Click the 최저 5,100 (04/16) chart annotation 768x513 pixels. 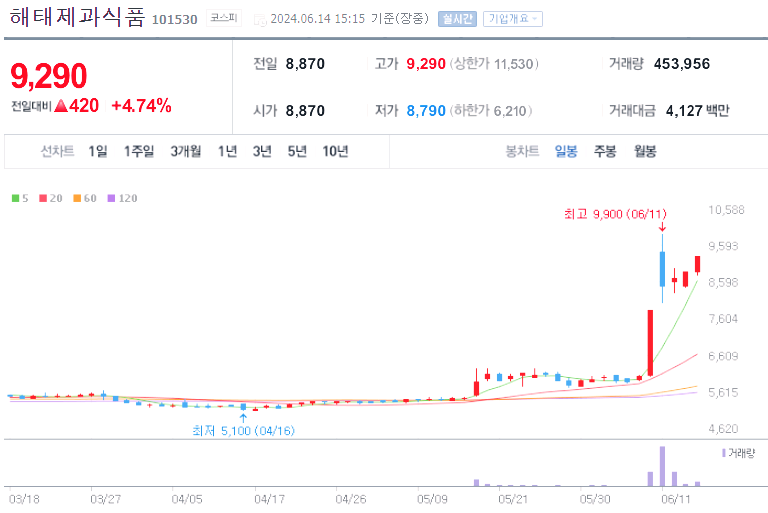tap(243, 431)
